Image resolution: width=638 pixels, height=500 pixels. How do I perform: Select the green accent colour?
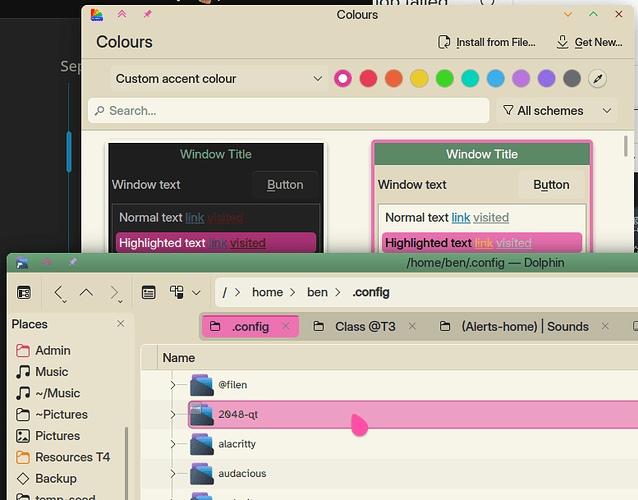pos(445,78)
